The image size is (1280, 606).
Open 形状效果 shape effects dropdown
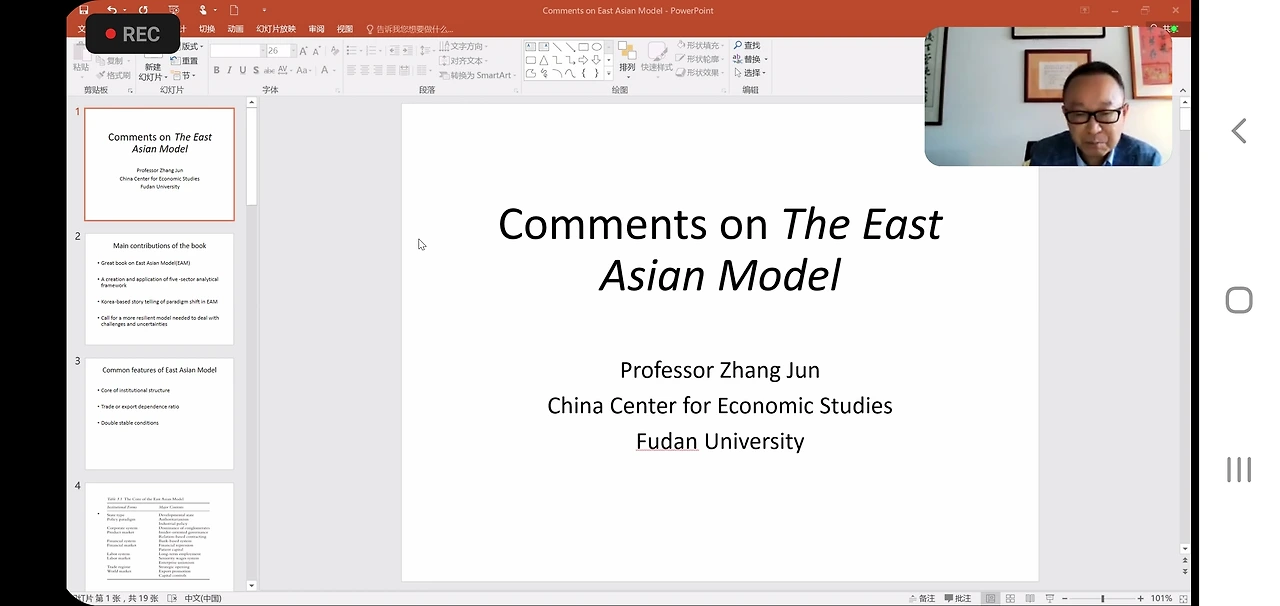[x=700, y=73]
